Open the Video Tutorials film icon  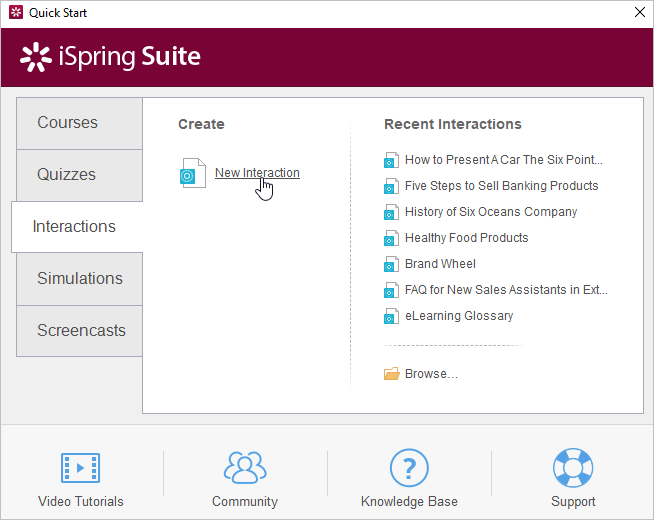(80, 467)
